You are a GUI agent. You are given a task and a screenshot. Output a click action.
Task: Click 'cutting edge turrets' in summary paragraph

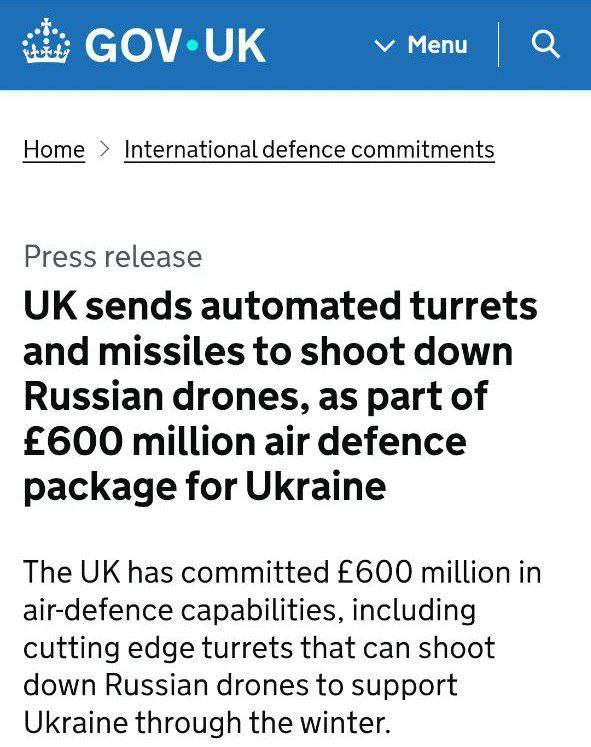tap(159, 648)
